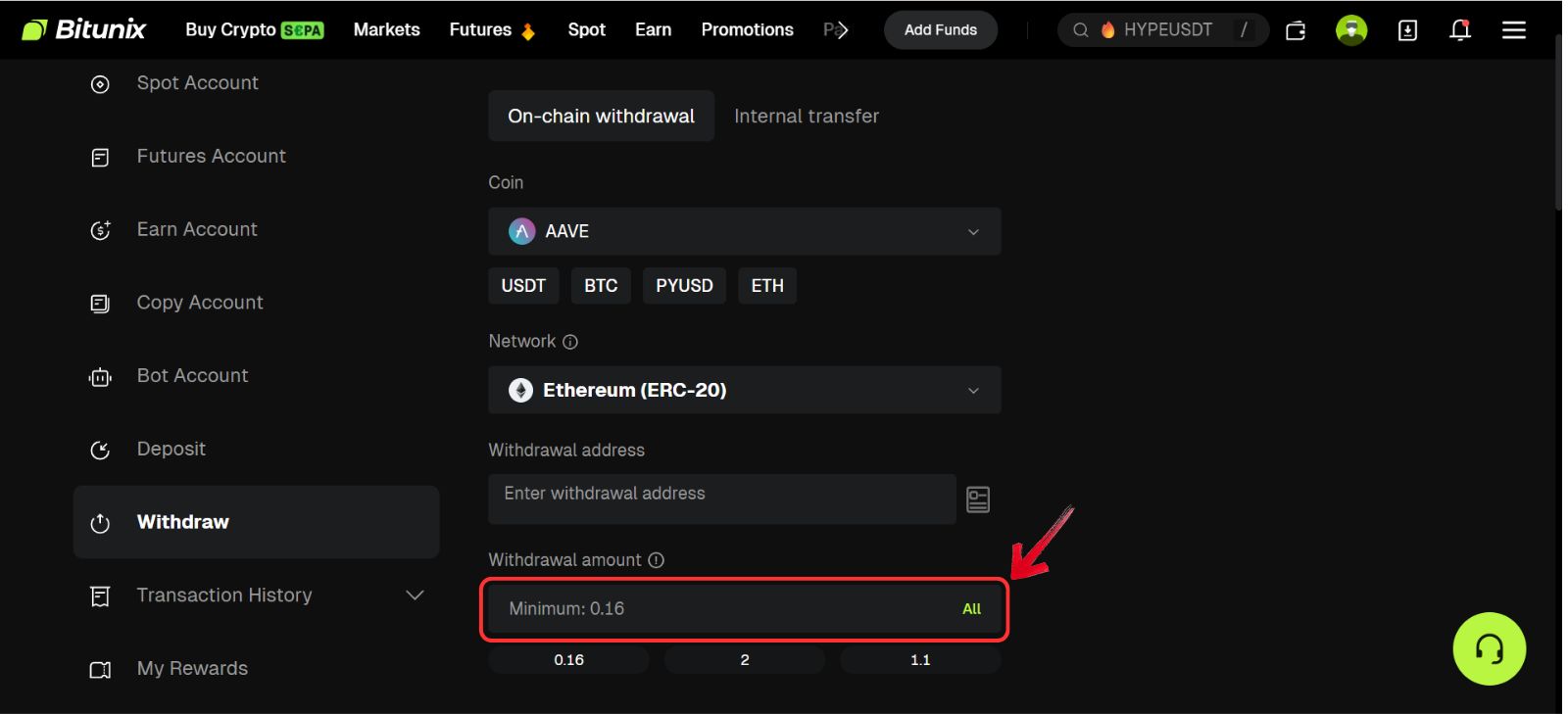Image resolution: width=1568 pixels, height=714 pixels.
Task: Open the live support headset chat
Action: tap(1489, 648)
